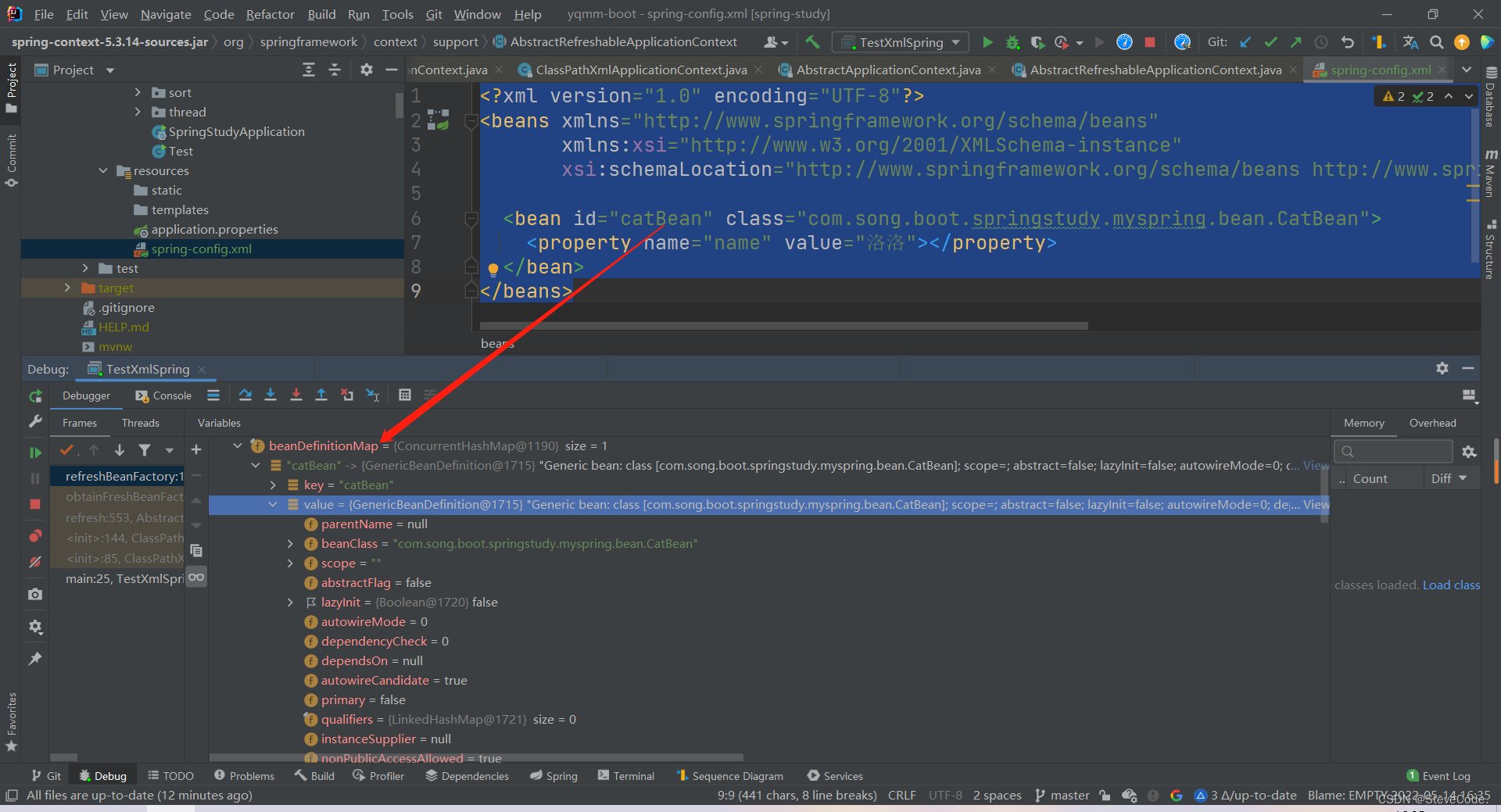1501x812 pixels.
Task: Expand the key = "catBean" node
Action: [273, 485]
